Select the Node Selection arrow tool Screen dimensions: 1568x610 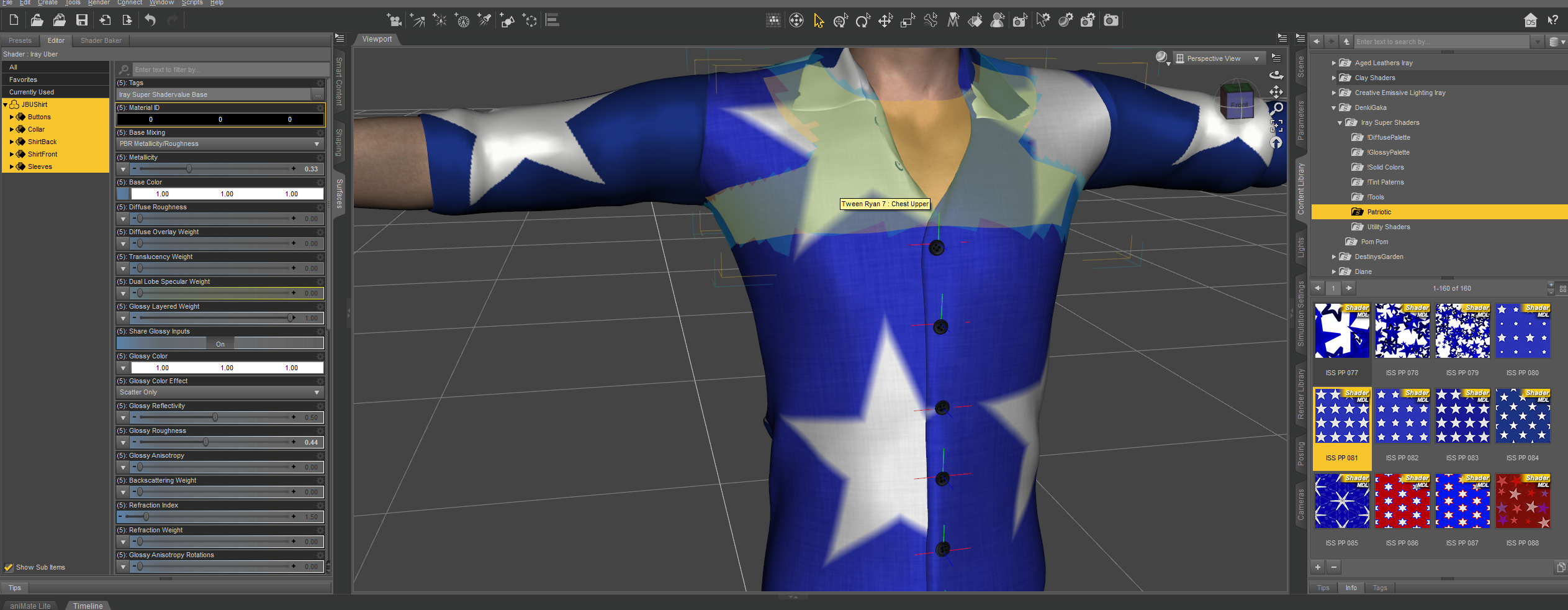point(819,21)
